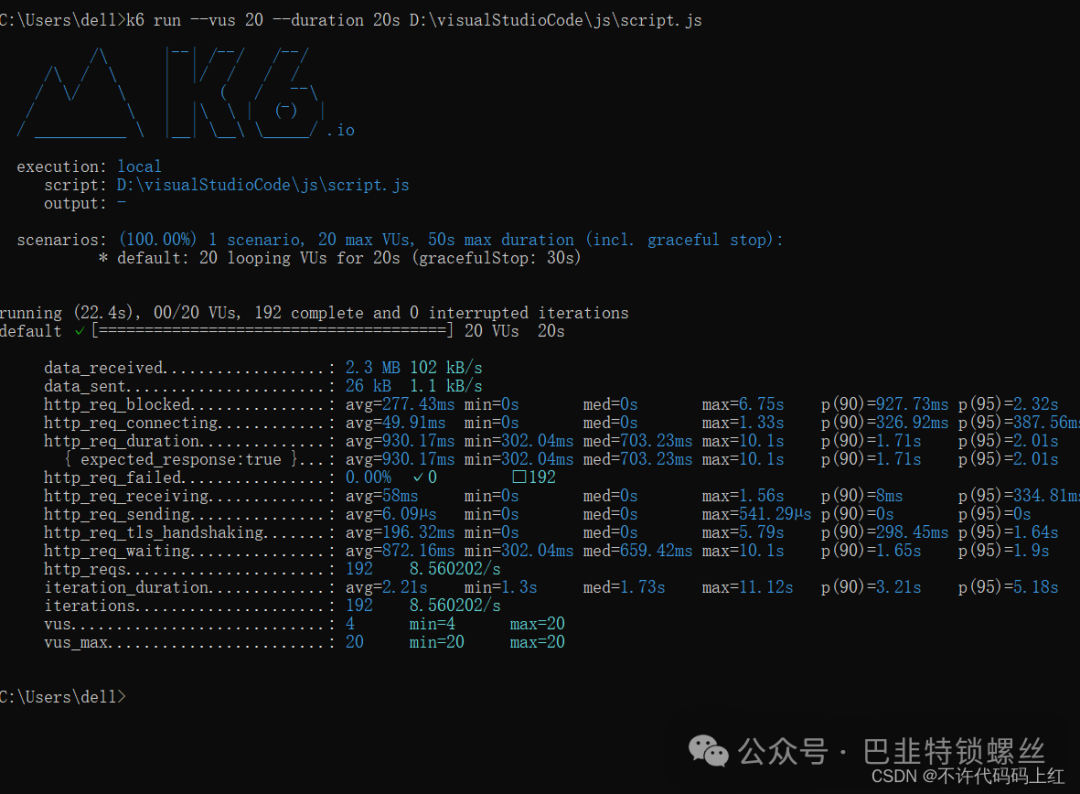Click 'p(90)=1.65s' value

click(871, 551)
